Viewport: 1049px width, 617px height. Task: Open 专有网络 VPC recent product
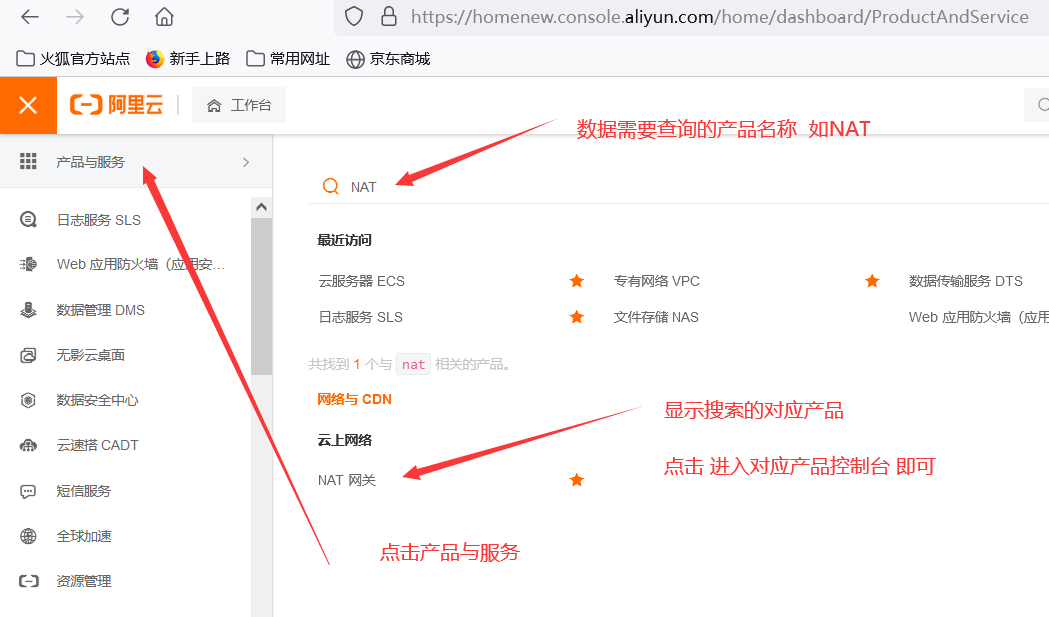click(x=656, y=281)
